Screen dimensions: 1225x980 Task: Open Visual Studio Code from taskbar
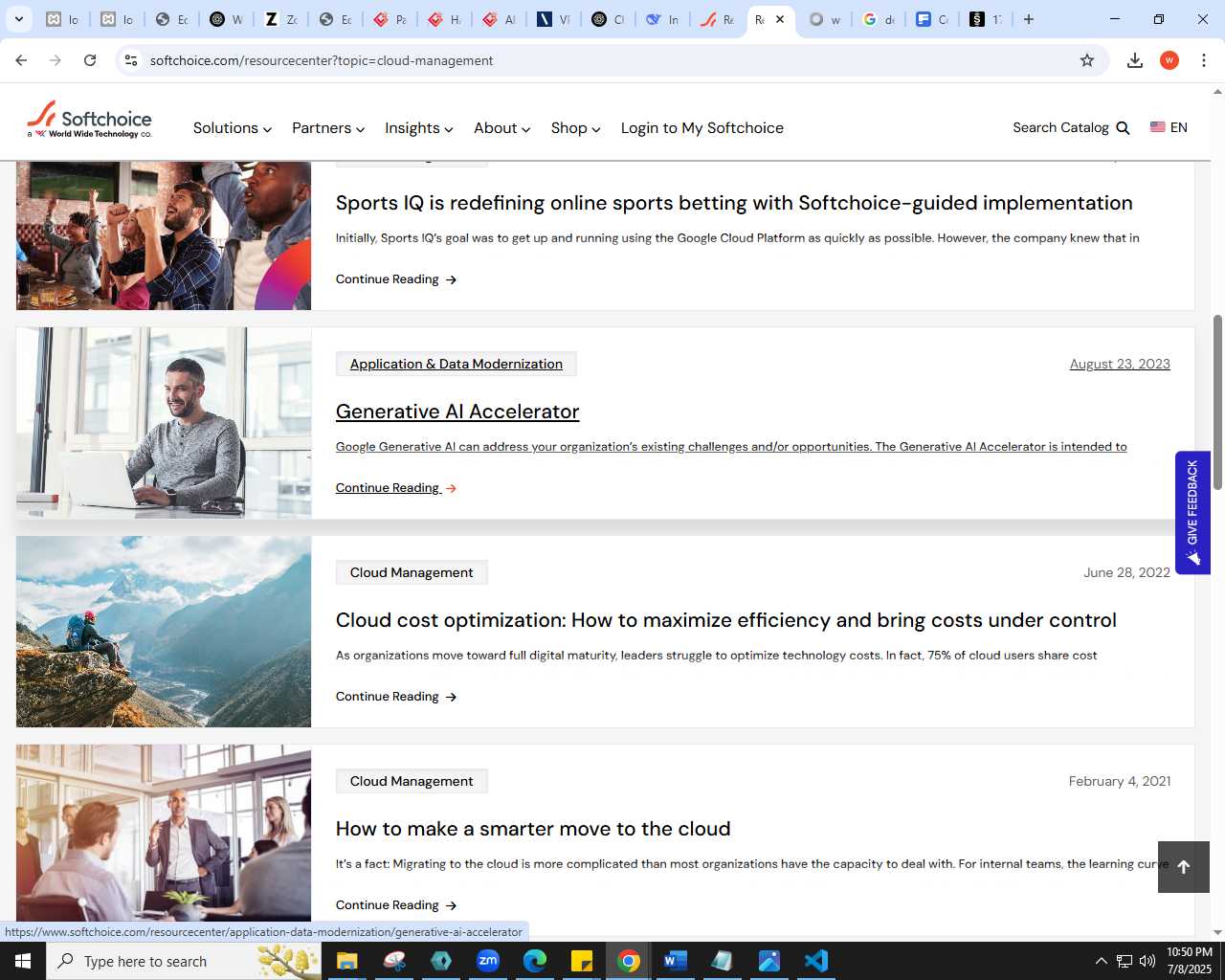tap(816, 961)
